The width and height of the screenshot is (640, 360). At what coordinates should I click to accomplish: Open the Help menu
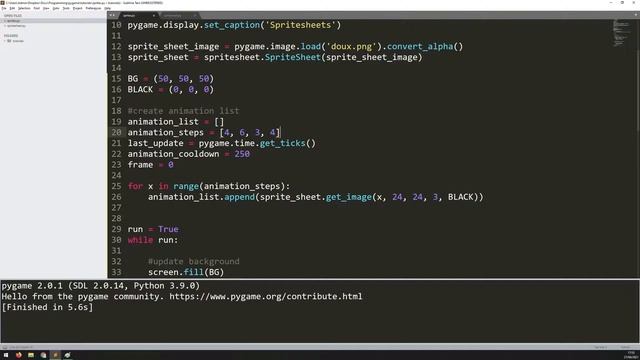click(x=108, y=8)
